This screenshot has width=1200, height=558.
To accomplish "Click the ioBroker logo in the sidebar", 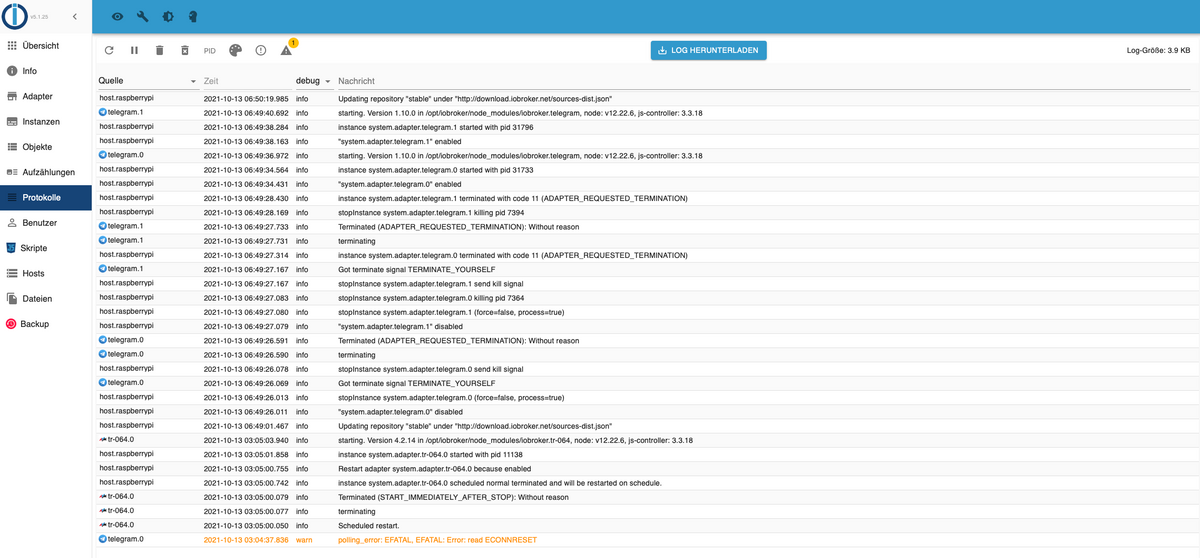I will click(15, 16).
